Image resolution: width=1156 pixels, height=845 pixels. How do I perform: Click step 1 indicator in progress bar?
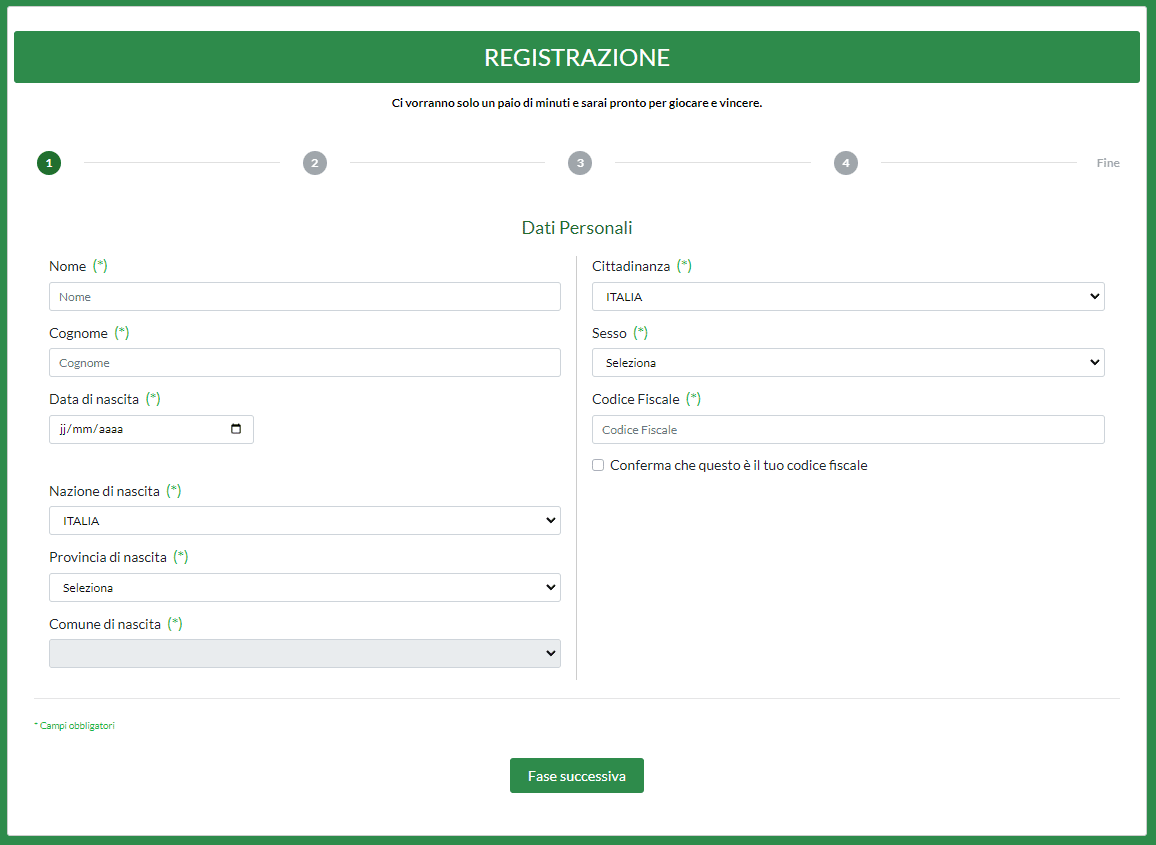(x=48, y=163)
